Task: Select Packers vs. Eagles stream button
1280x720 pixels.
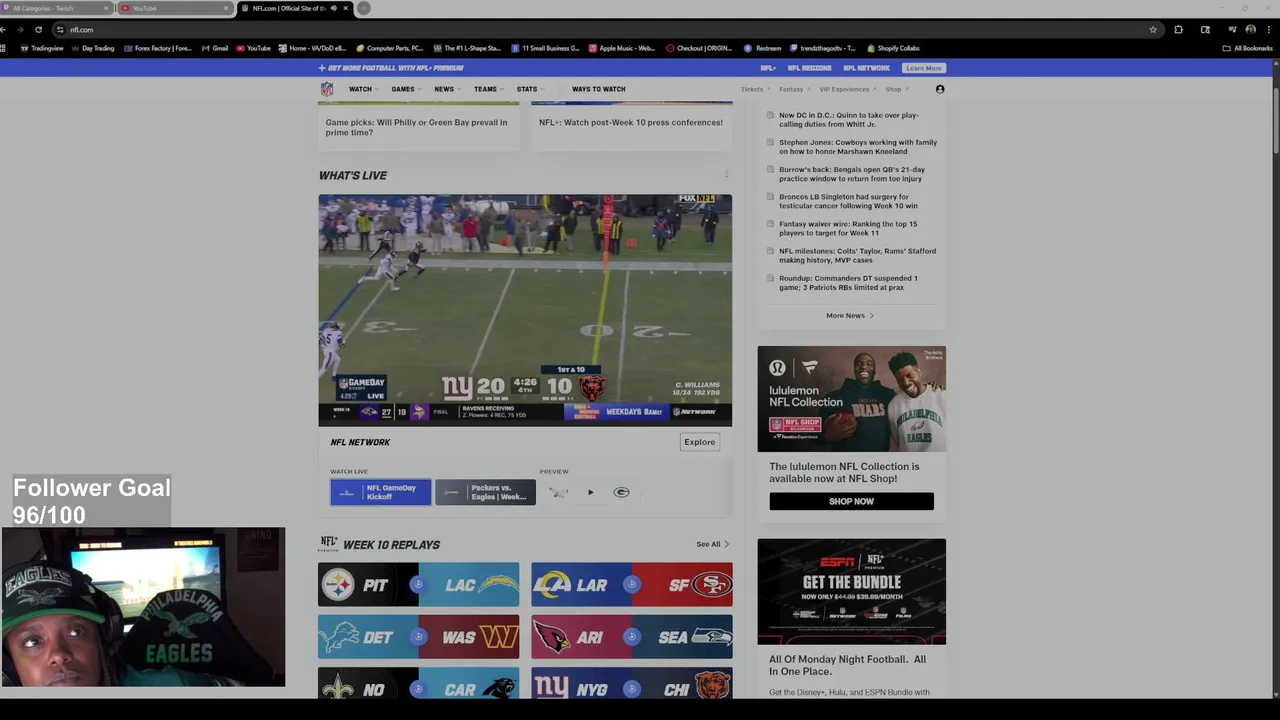Action: [x=485, y=492]
